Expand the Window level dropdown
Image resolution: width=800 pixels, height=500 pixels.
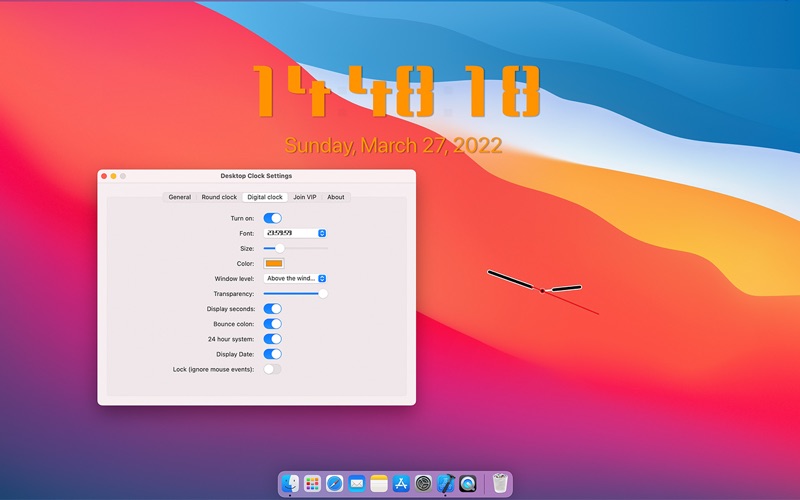[295, 279]
